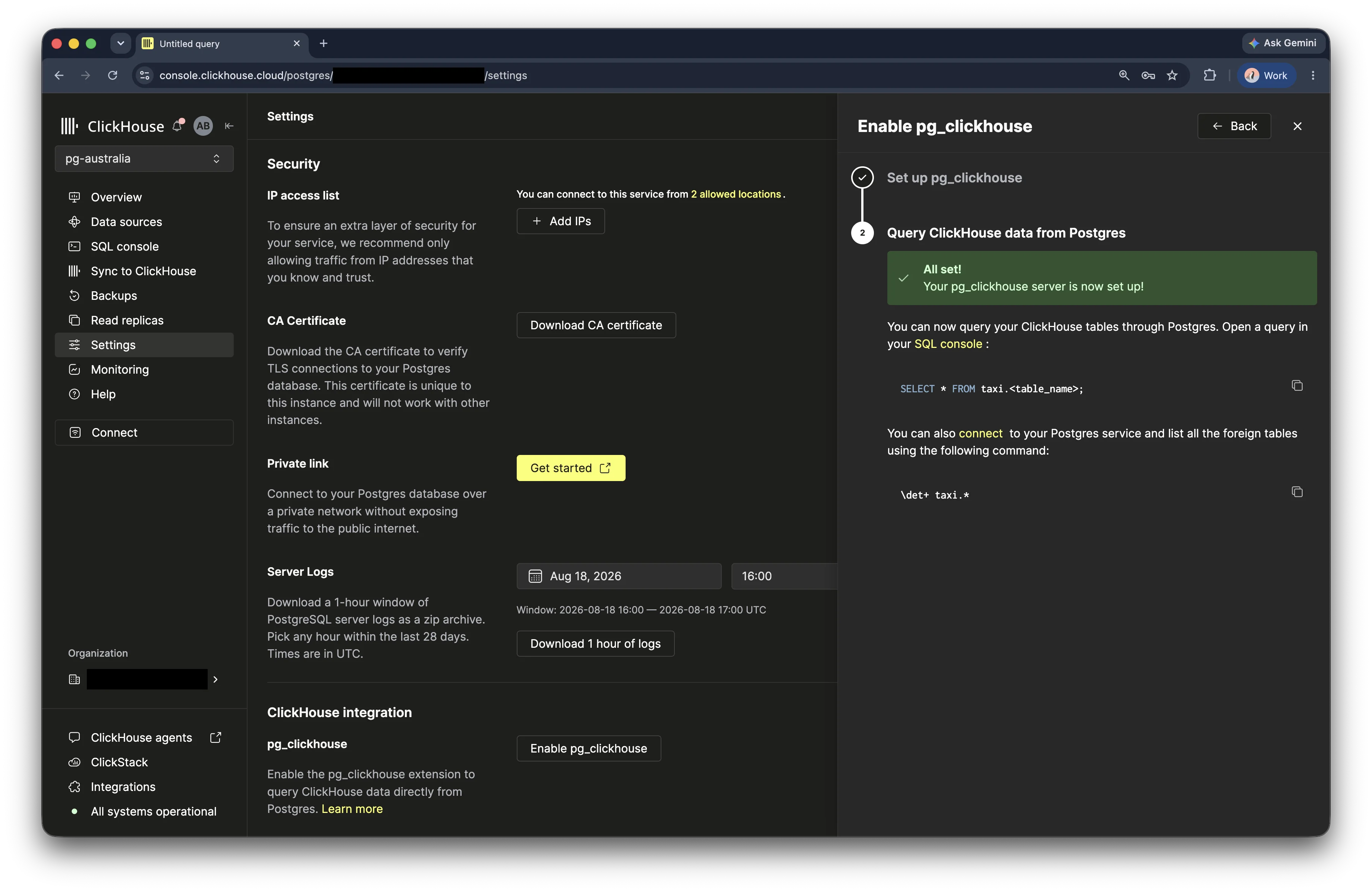Download CA certificate

(x=596, y=325)
